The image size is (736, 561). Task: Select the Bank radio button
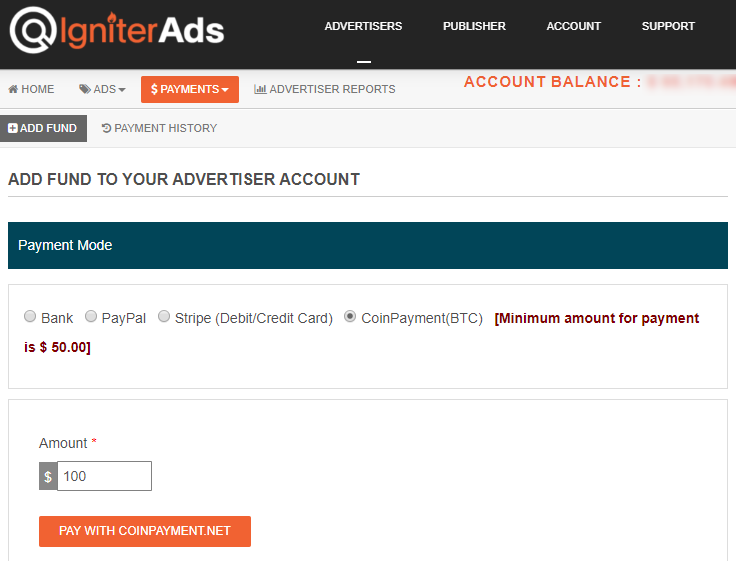pos(30,316)
